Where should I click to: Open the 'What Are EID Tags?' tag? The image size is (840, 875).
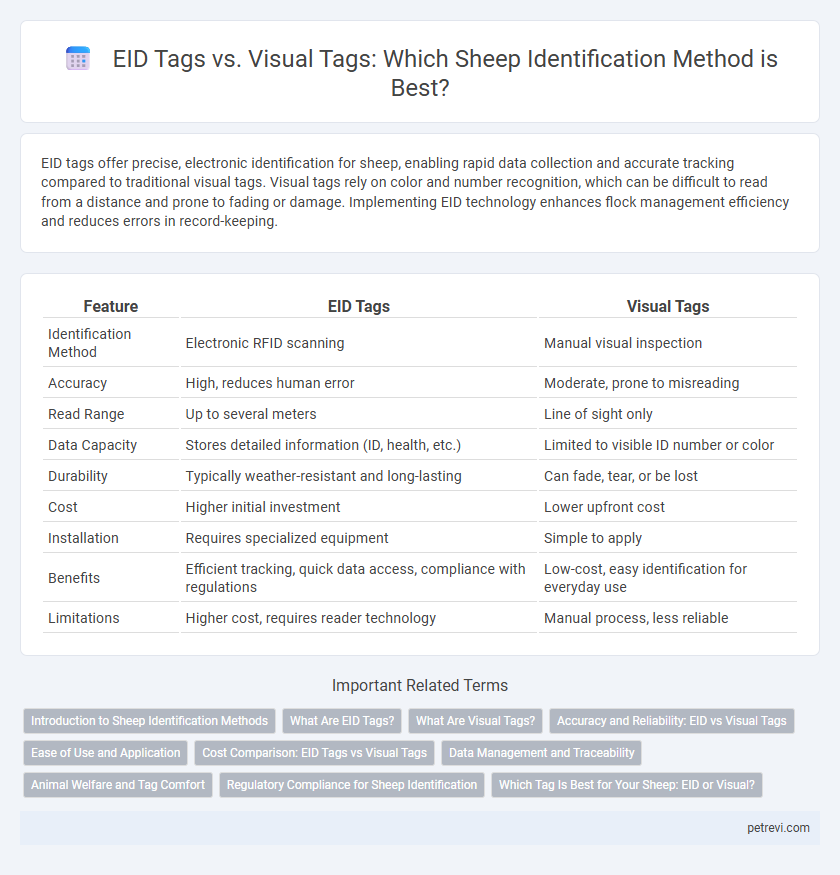point(342,721)
